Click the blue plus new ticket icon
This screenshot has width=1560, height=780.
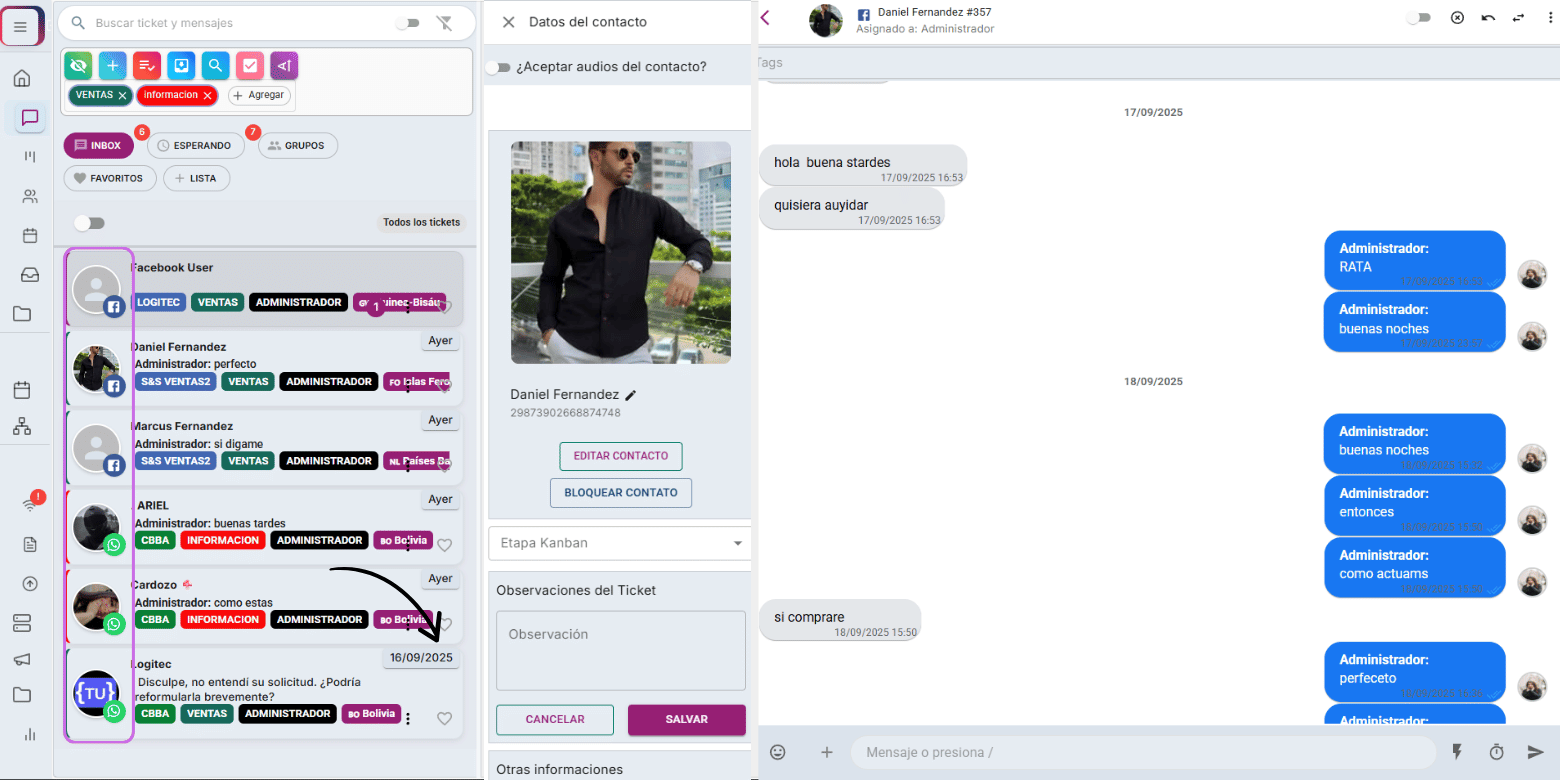tap(112, 66)
